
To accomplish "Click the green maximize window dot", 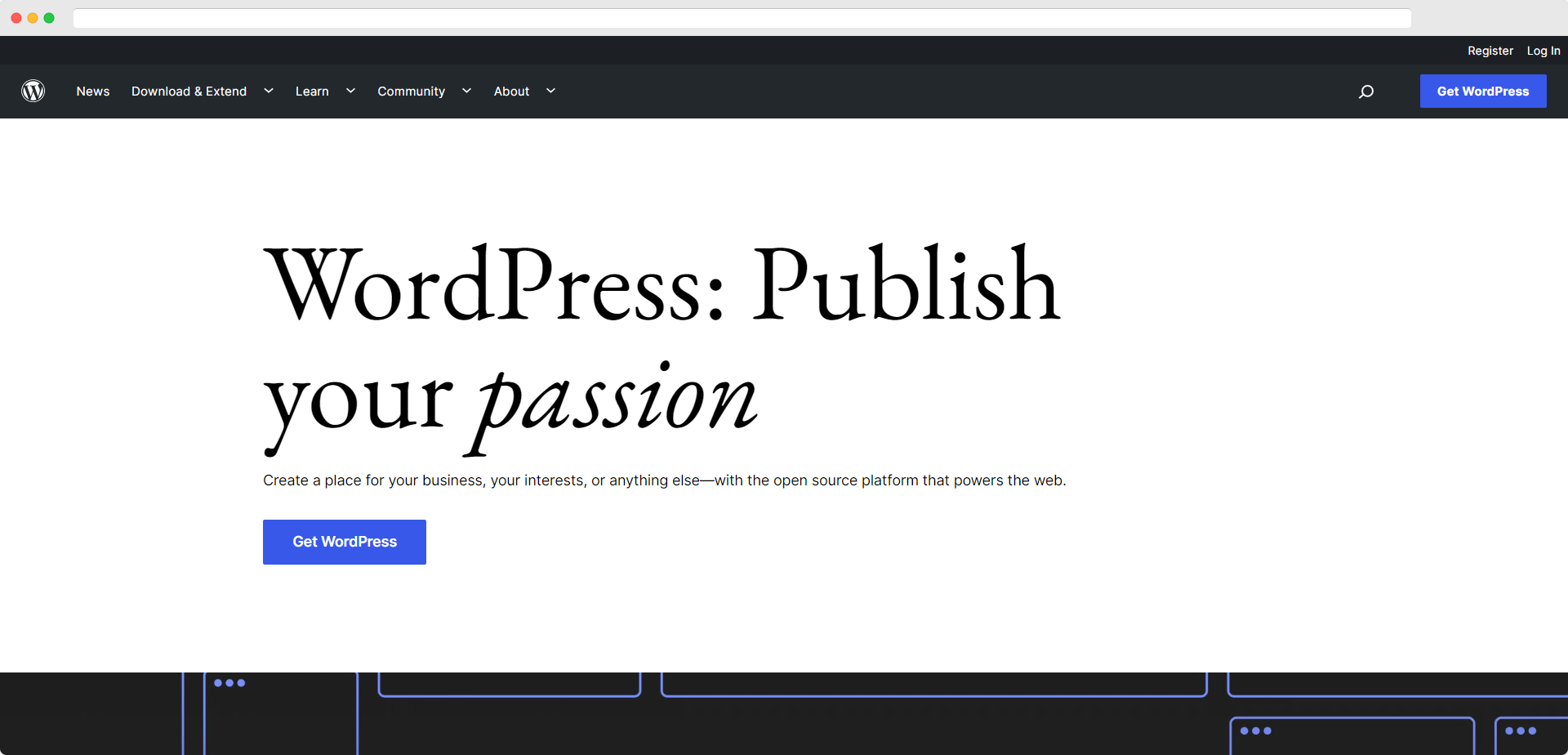I will click(x=49, y=18).
